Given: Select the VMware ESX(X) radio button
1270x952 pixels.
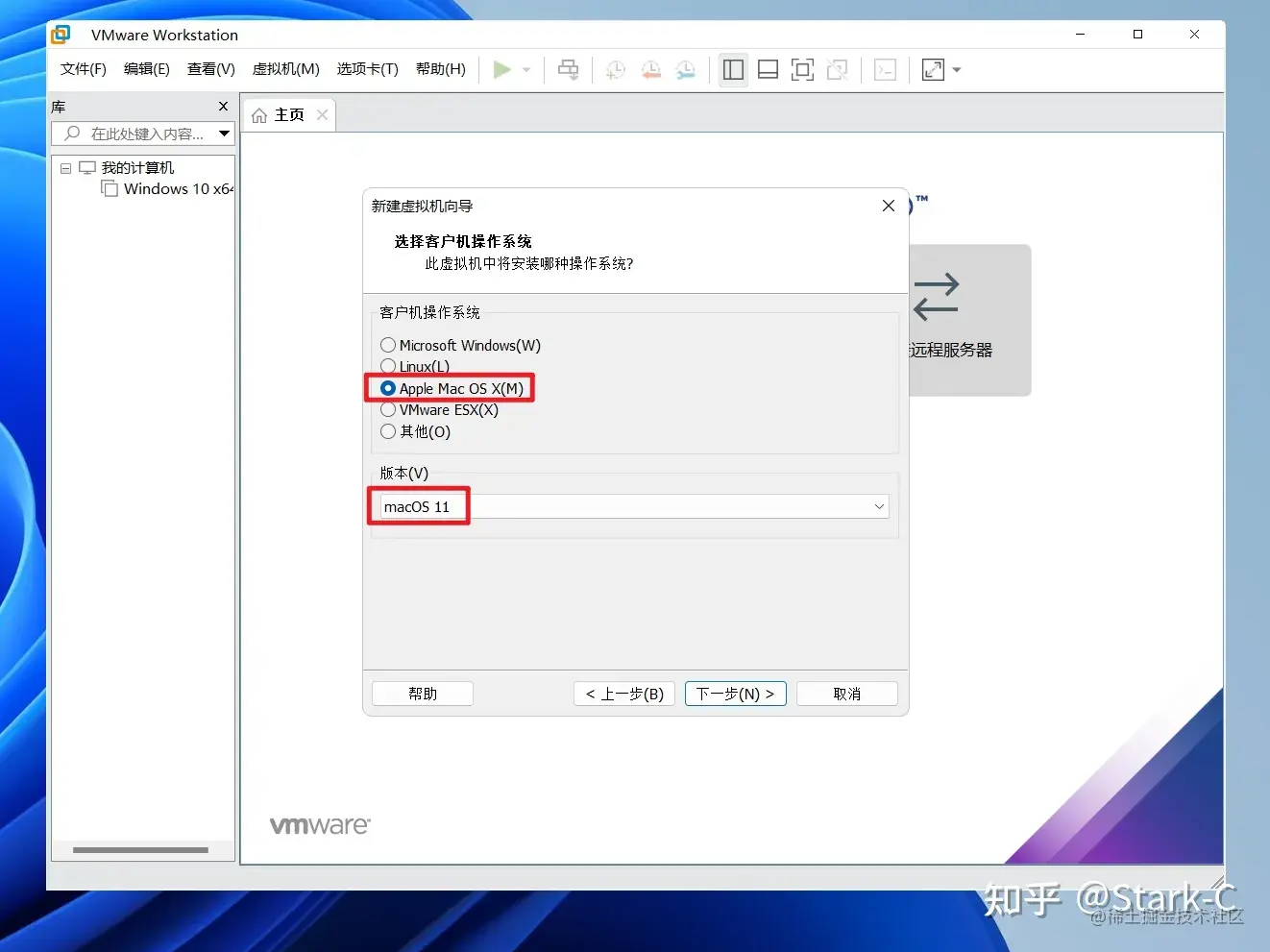Looking at the screenshot, I should 388,410.
